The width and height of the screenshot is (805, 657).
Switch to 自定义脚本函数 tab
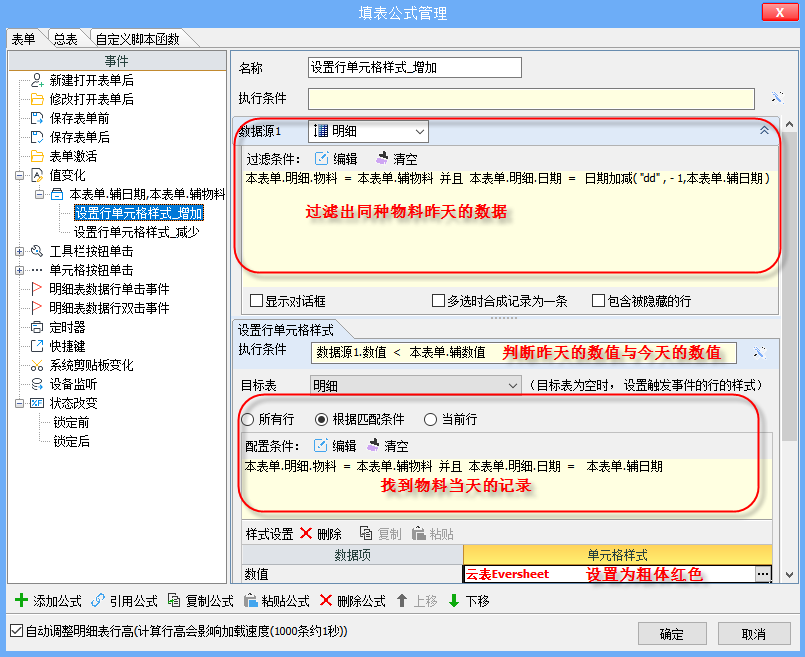[137, 39]
